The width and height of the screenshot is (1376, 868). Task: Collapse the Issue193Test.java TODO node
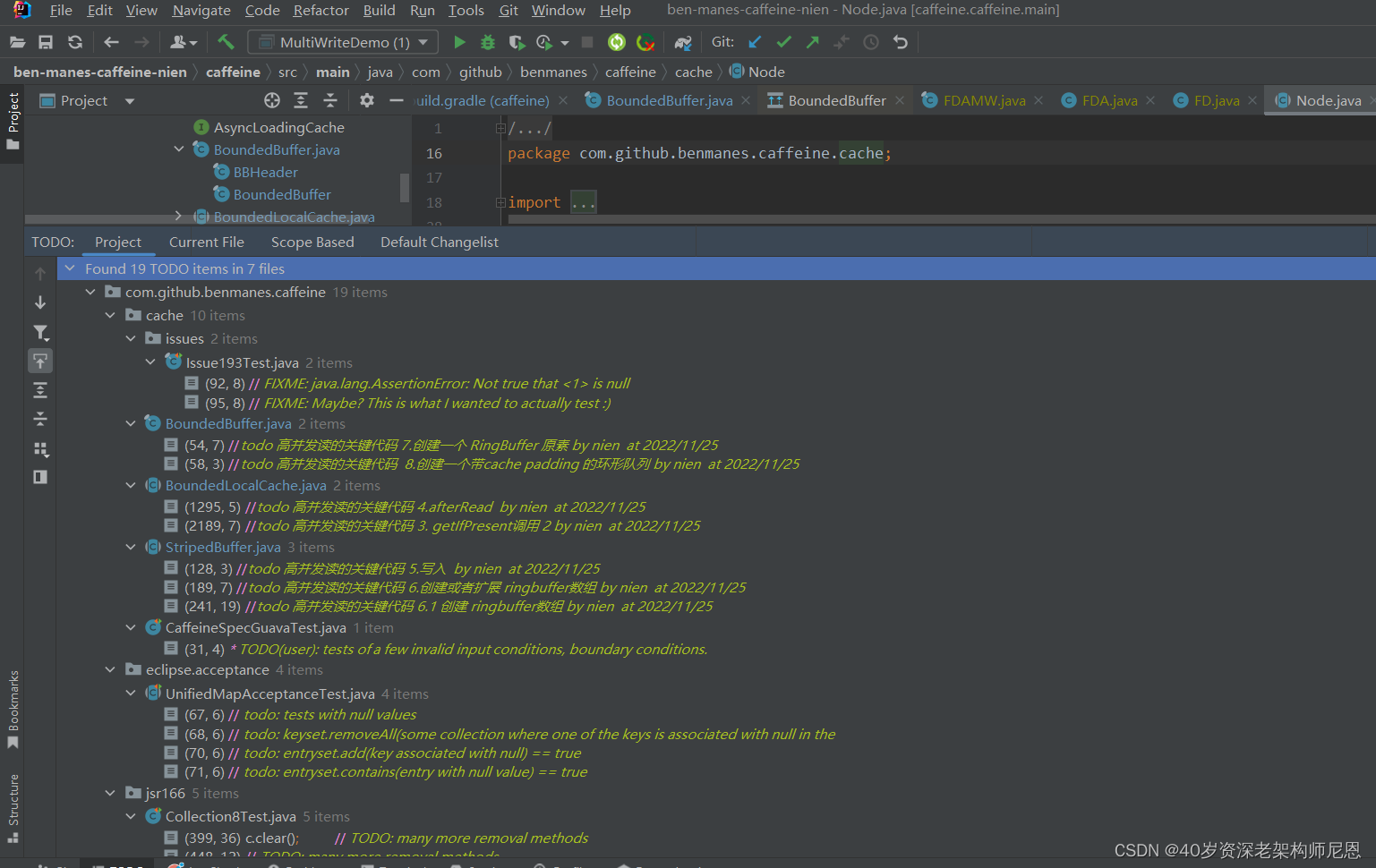coord(150,362)
